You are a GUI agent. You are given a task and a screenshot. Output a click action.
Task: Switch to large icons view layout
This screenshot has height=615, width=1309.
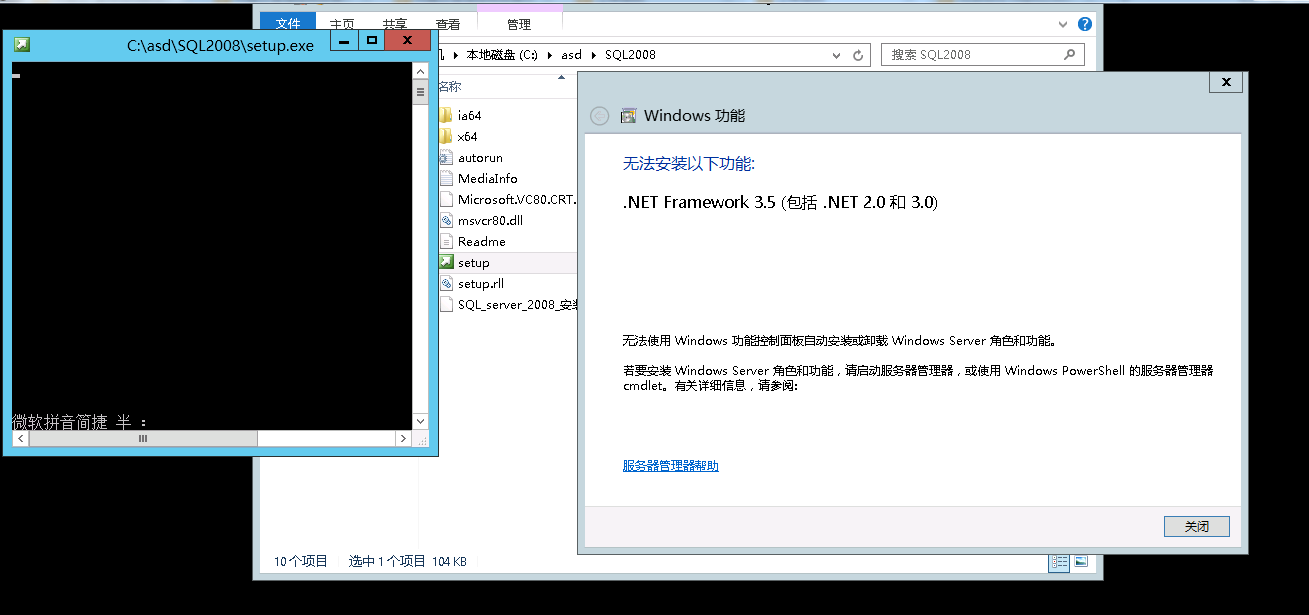(x=1081, y=562)
